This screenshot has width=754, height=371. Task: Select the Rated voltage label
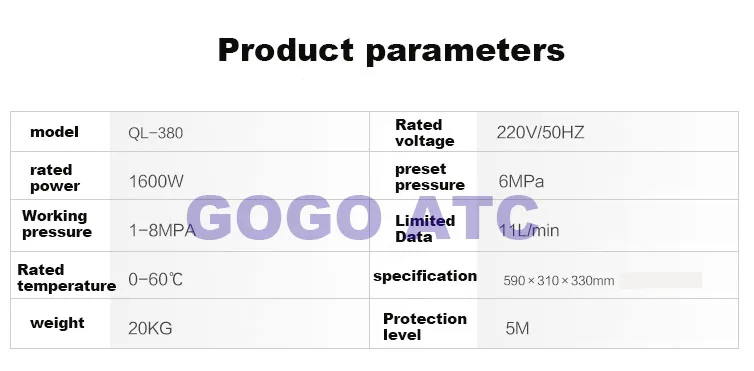(x=425, y=133)
